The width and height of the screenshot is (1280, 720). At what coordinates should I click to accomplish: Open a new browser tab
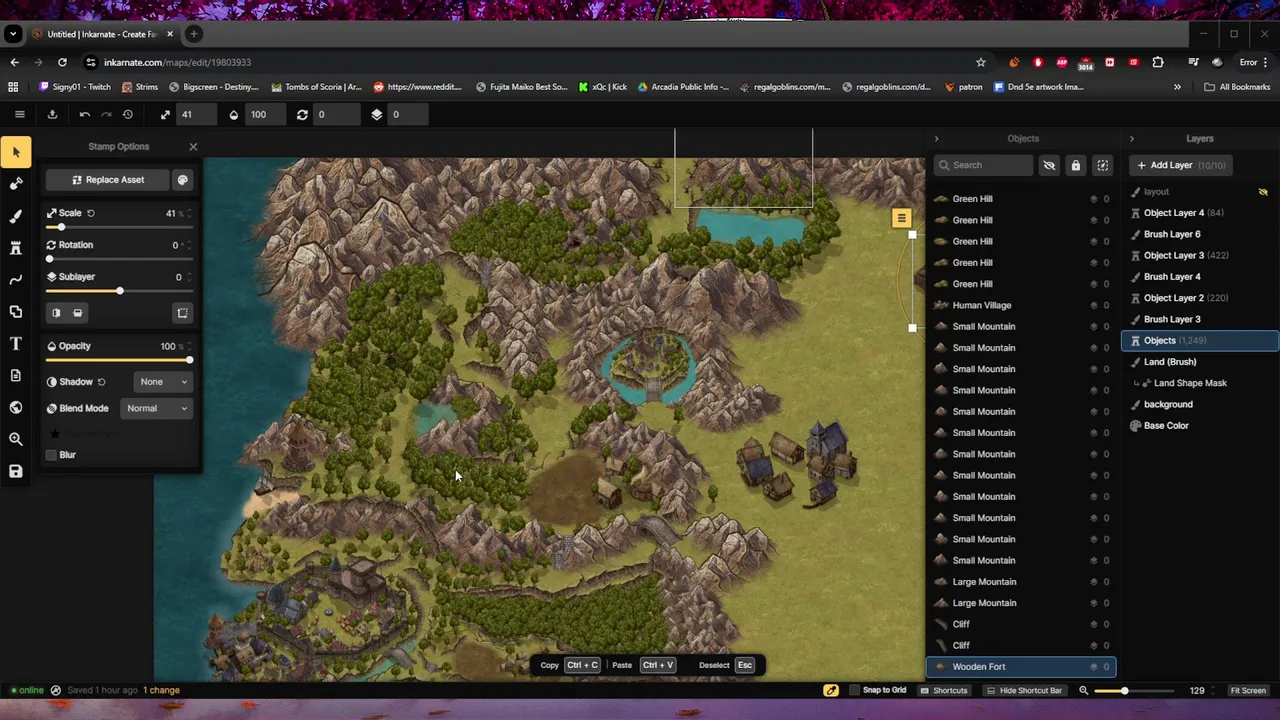pos(193,34)
